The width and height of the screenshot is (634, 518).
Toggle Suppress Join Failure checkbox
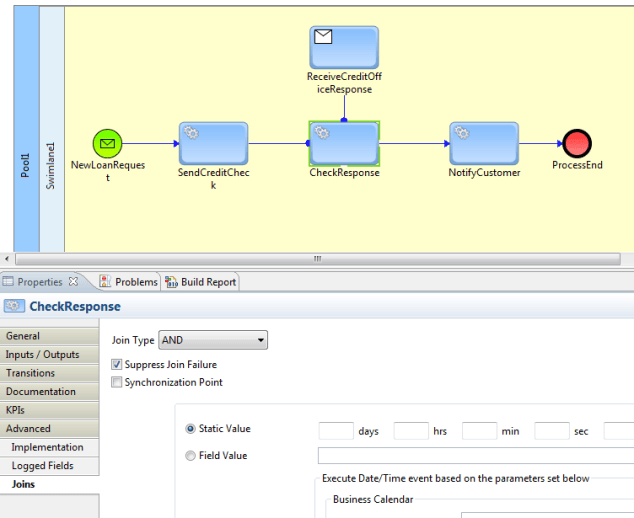click(x=116, y=364)
